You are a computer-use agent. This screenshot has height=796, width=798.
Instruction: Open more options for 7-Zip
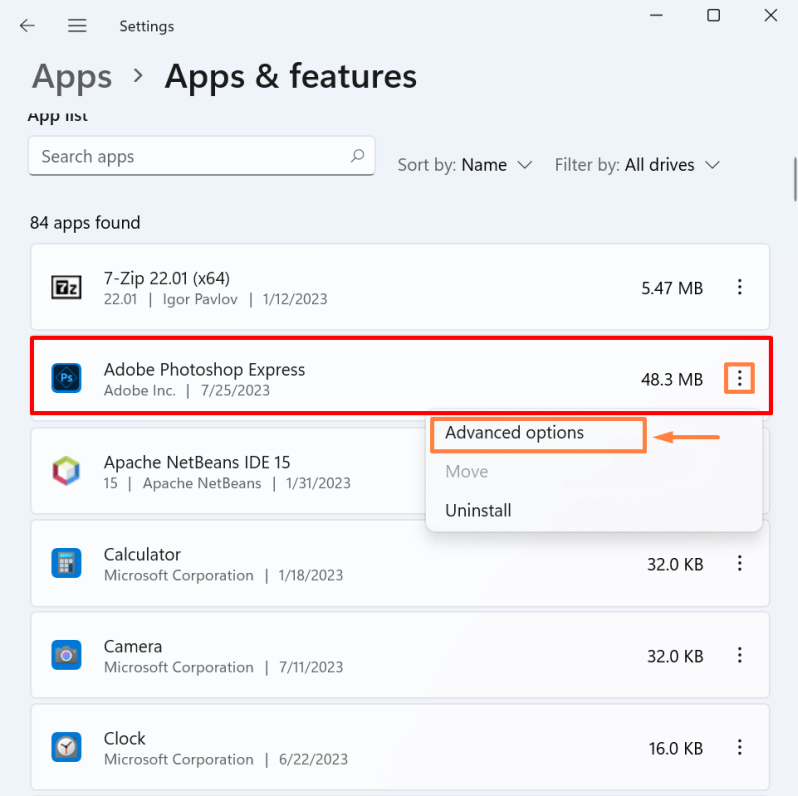pos(739,288)
